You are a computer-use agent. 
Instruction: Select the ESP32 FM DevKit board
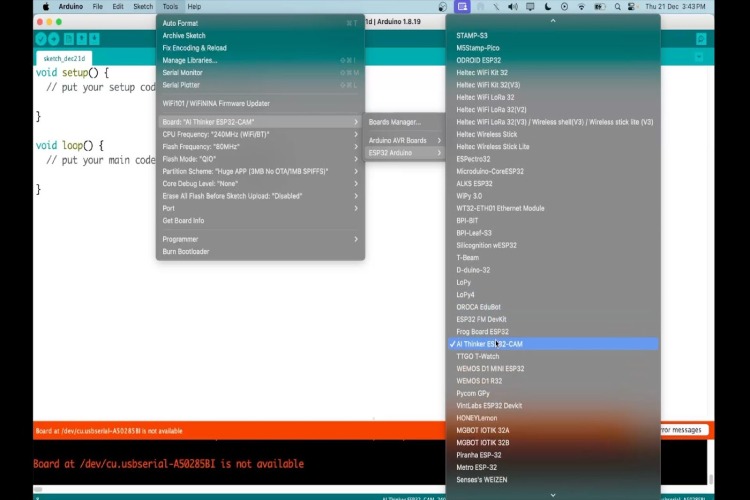[x=553, y=319]
